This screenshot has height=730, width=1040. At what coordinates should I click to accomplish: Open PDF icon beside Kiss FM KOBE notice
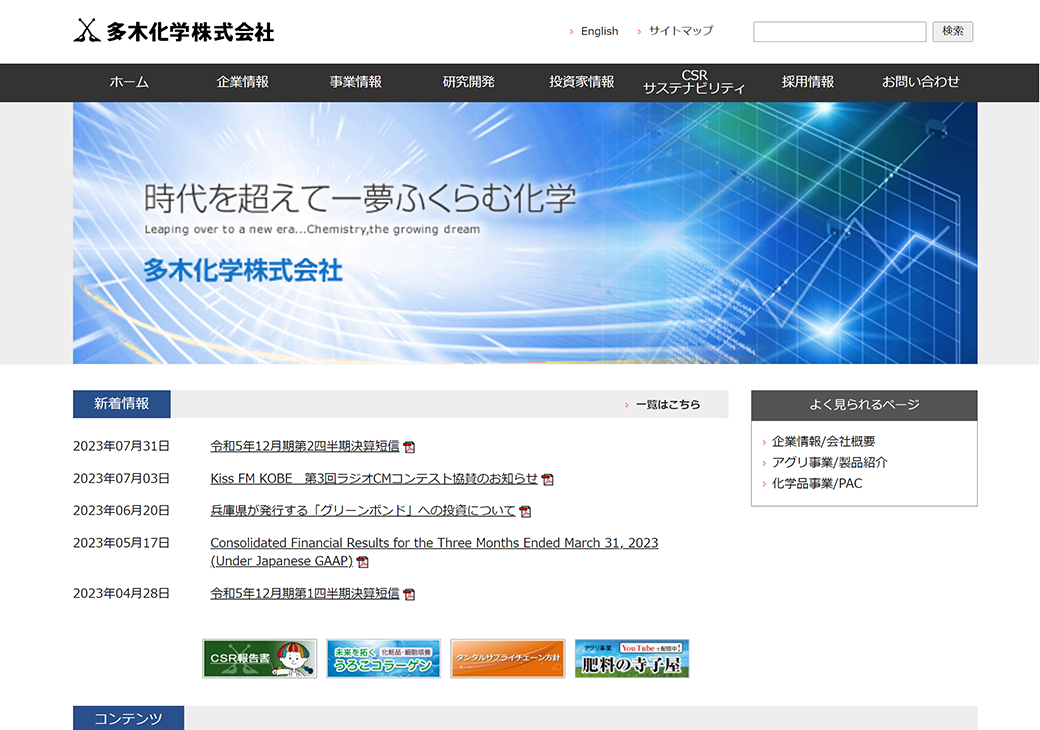click(x=547, y=479)
